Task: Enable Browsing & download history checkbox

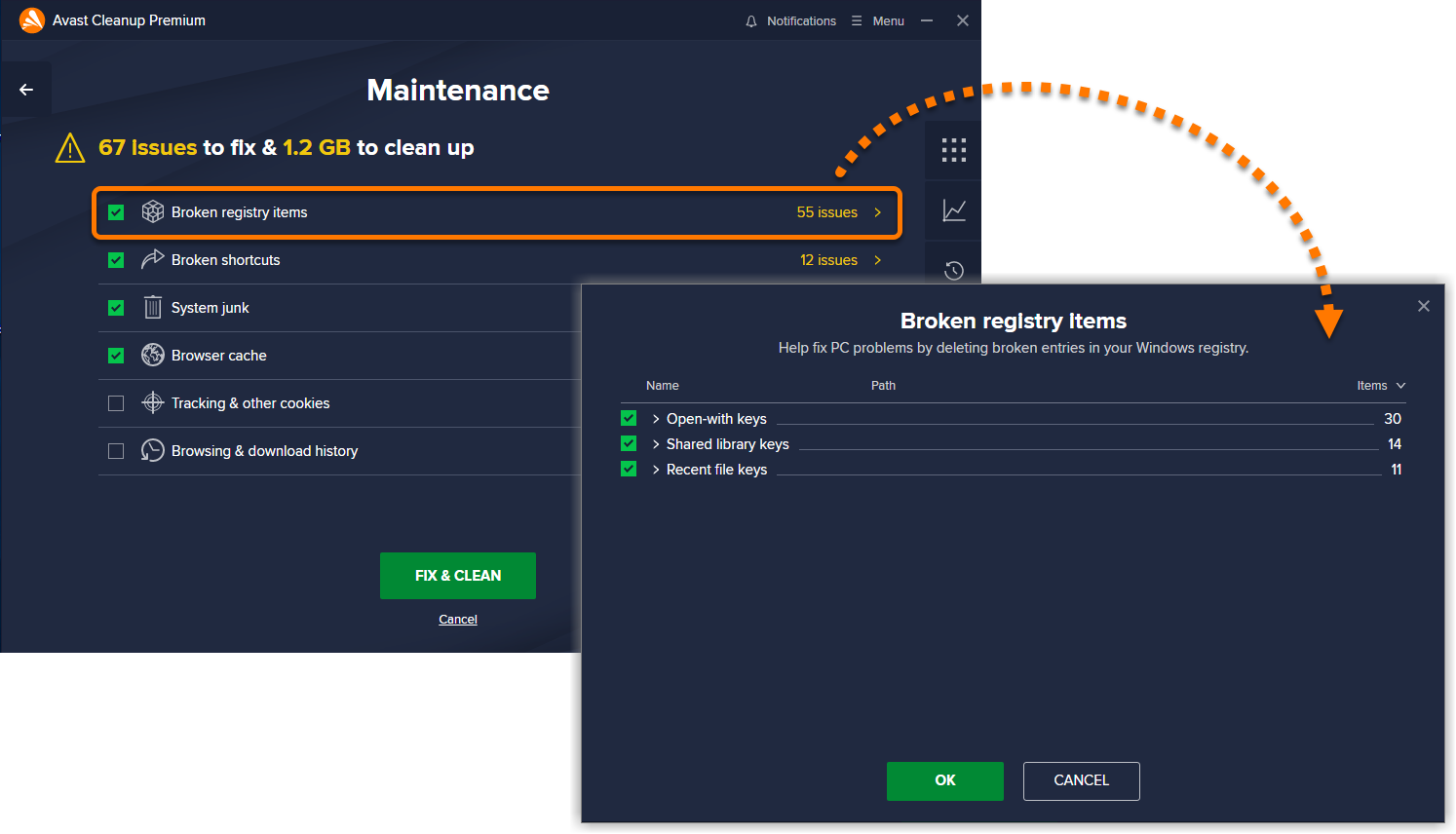Action: pos(116,451)
